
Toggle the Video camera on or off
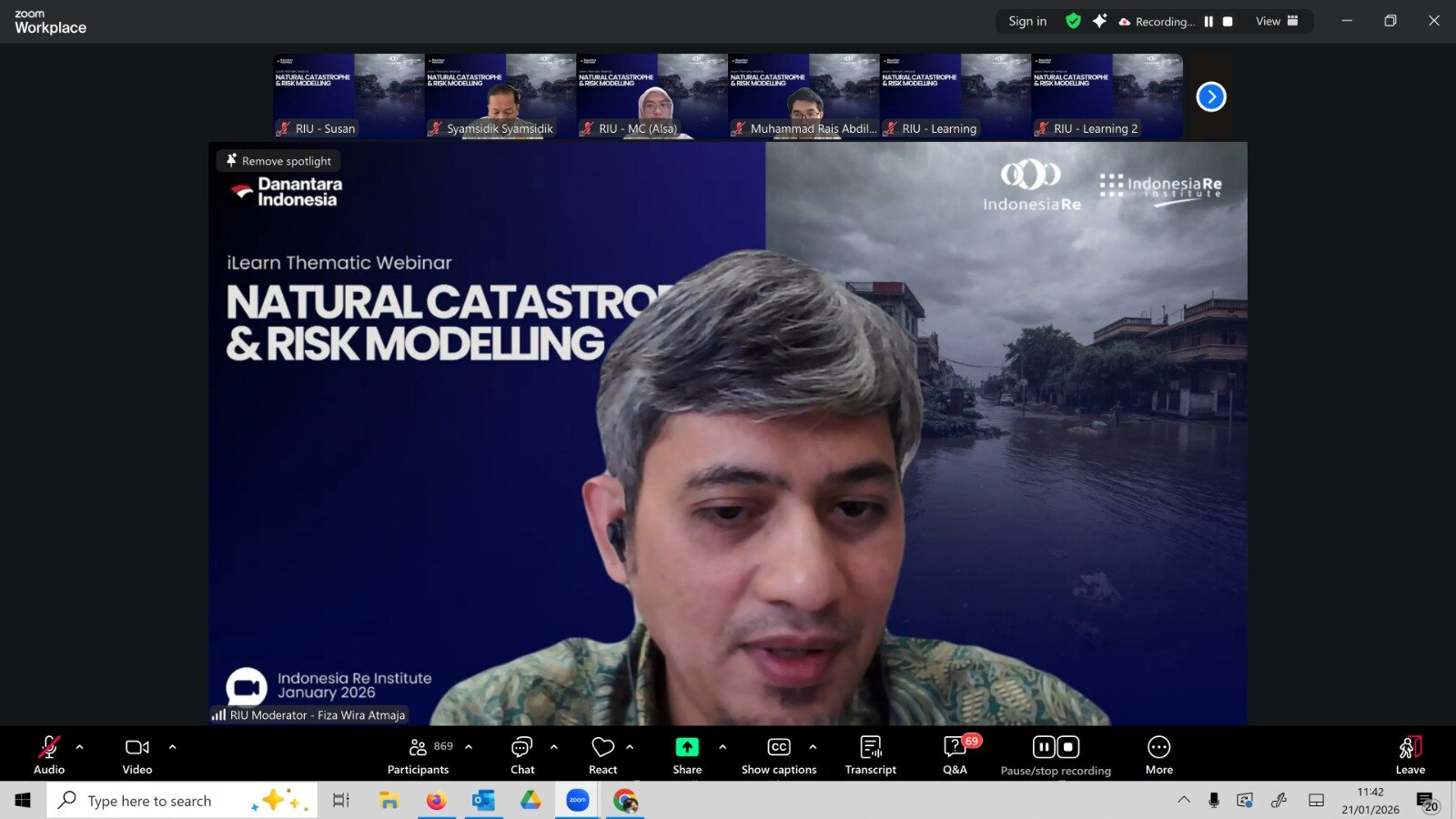coord(137,755)
